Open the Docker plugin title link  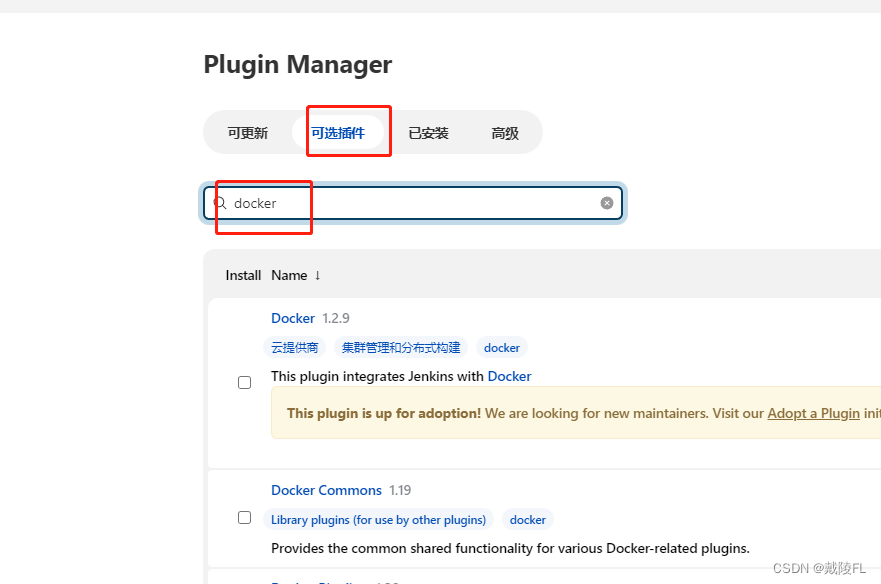tap(293, 318)
